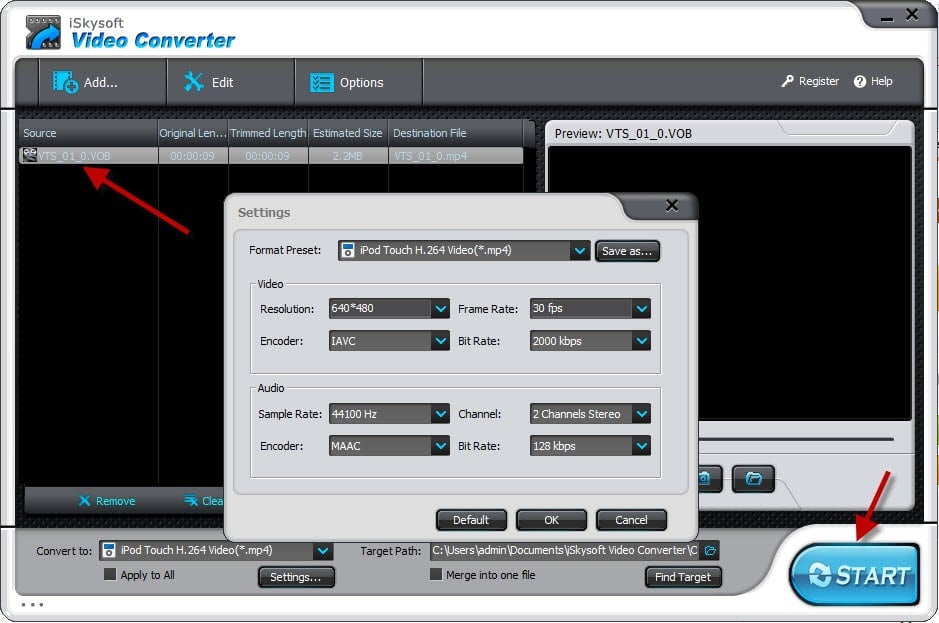Click the Register key icon
Image resolution: width=939 pixels, height=623 pixels.
pyautogui.click(x=787, y=81)
